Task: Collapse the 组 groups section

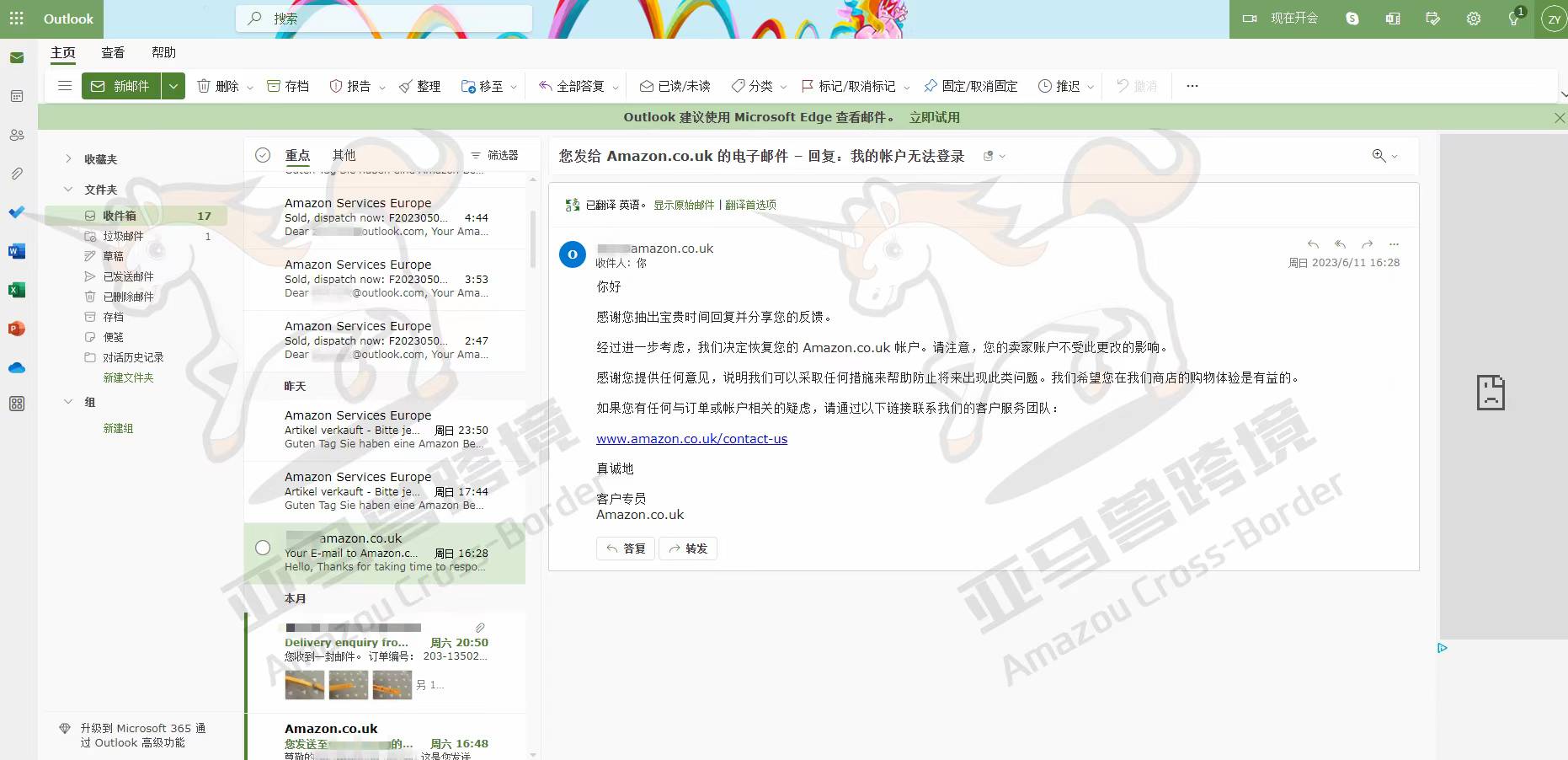Action: pos(68,402)
